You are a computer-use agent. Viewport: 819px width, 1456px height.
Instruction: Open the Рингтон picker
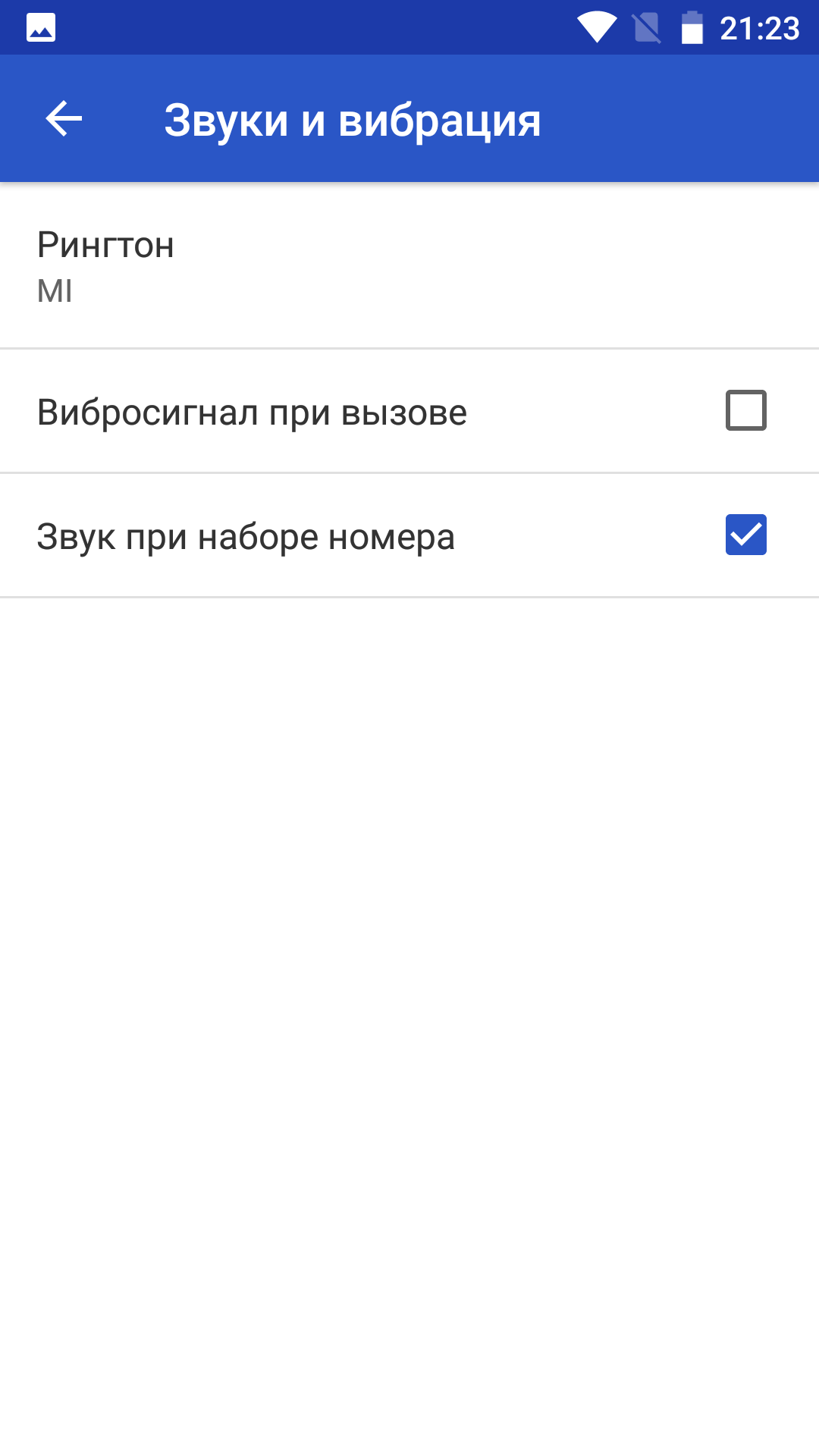[x=409, y=265]
